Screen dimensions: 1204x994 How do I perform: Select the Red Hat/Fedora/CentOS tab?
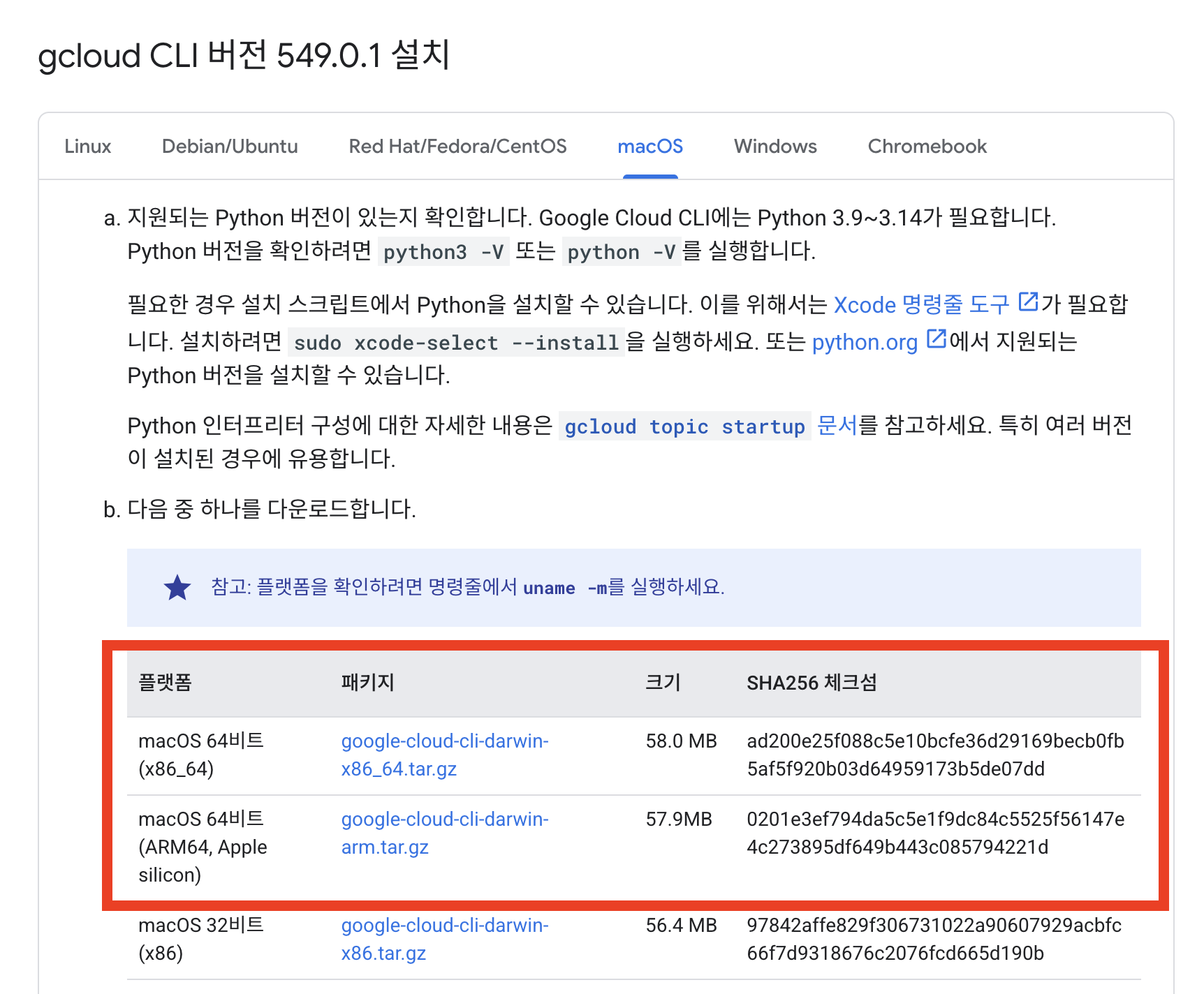pos(457,147)
